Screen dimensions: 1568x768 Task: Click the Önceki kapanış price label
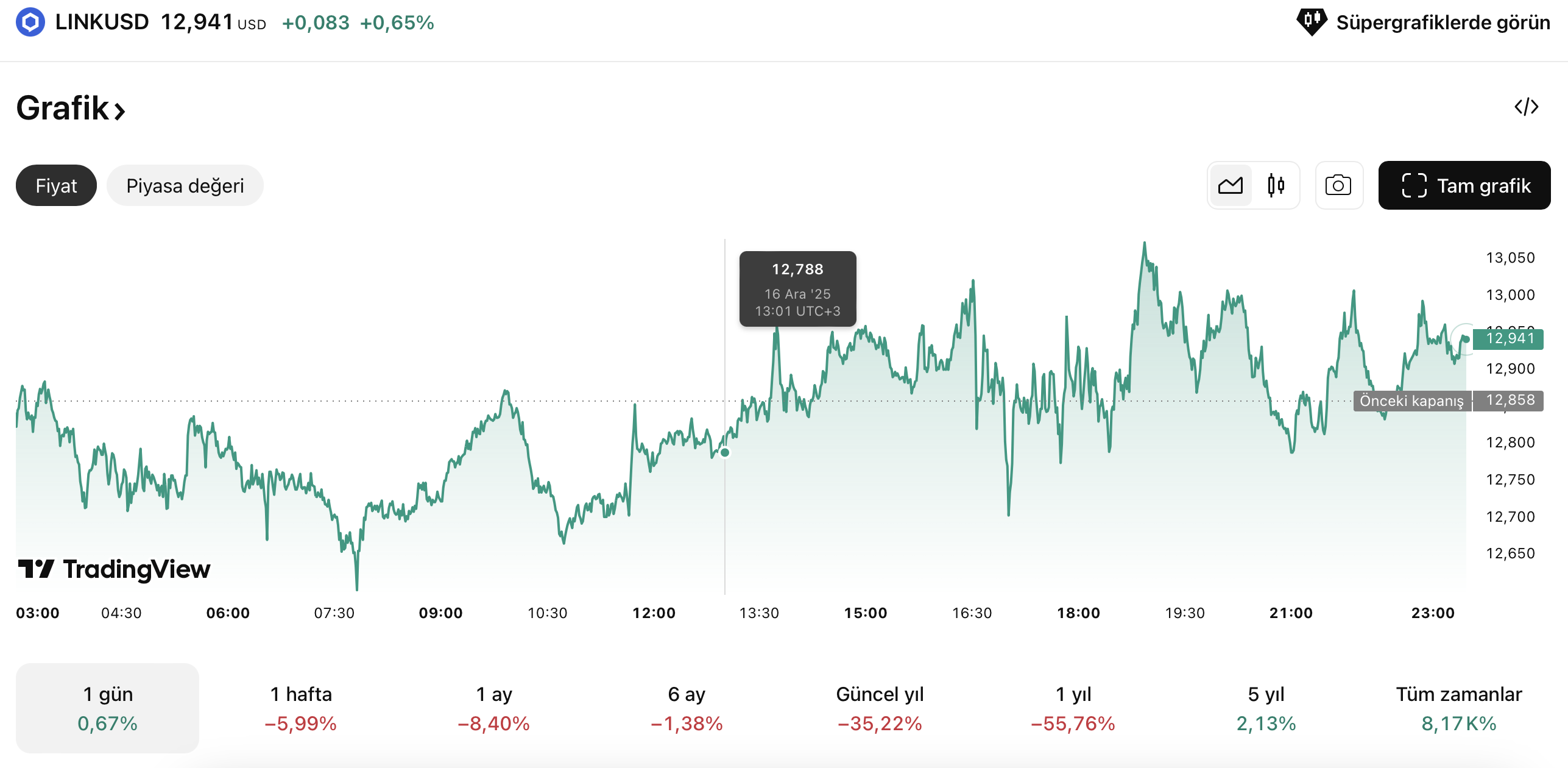1411,400
